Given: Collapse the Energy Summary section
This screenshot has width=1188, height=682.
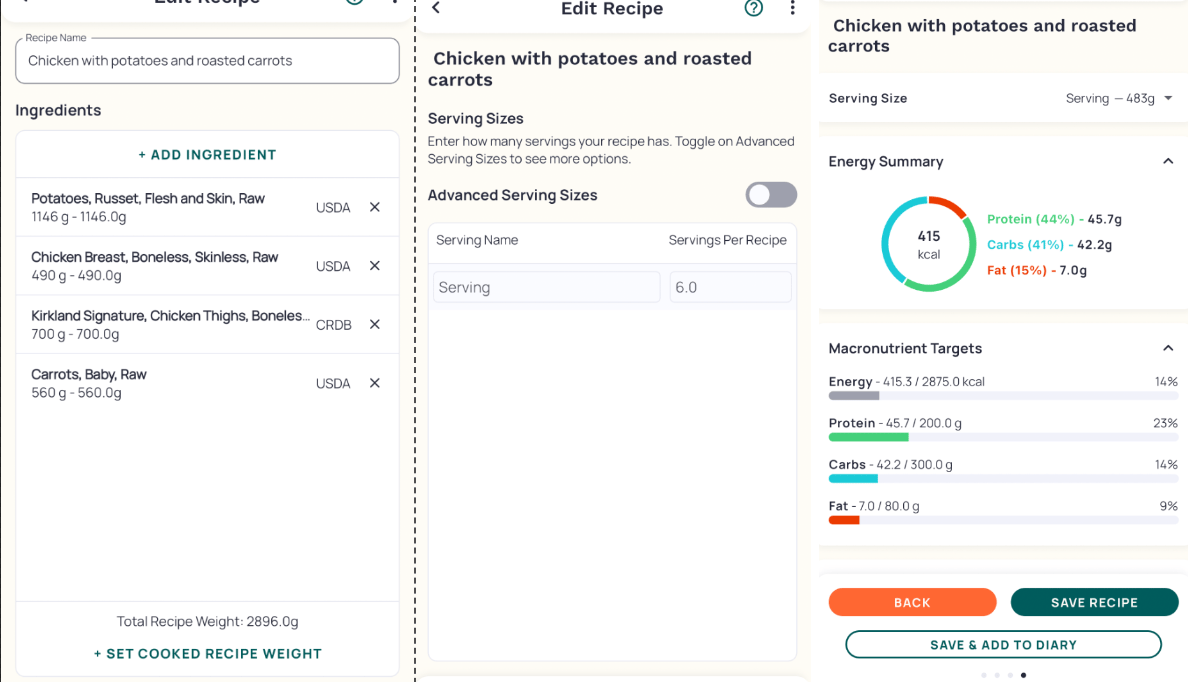Looking at the screenshot, I should (1168, 161).
